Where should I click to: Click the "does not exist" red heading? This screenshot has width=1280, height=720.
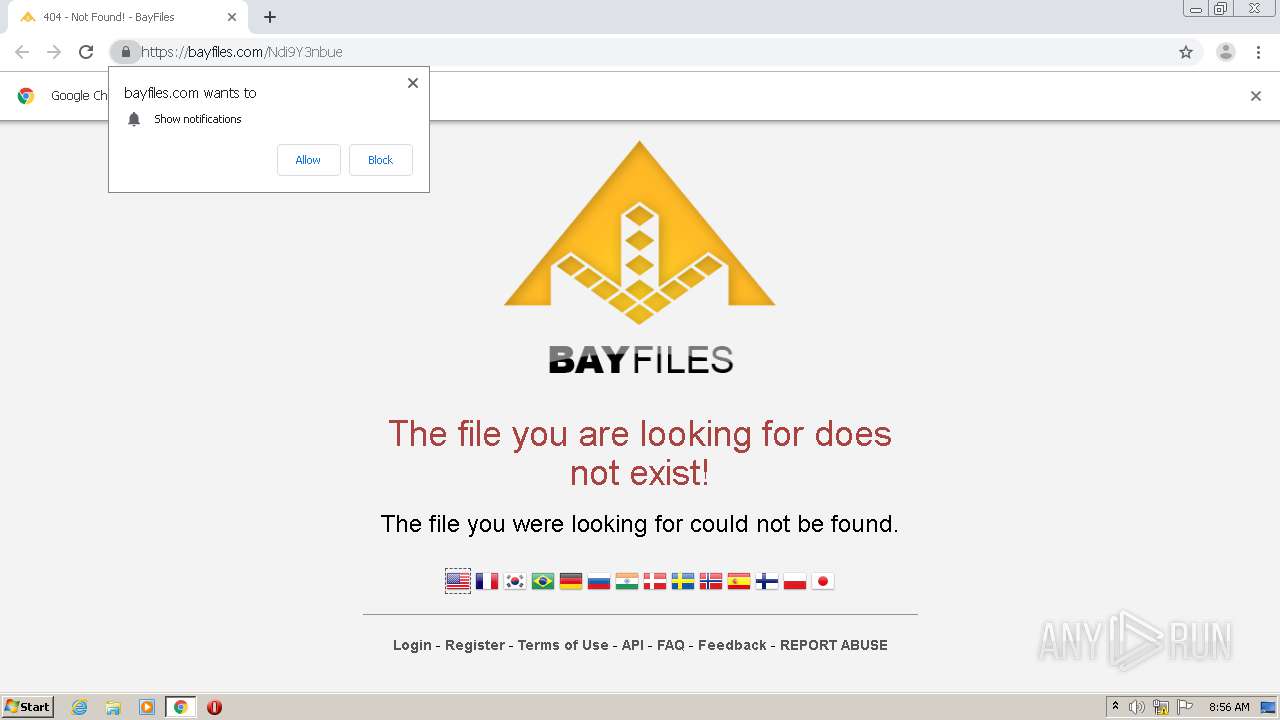pyautogui.click(x=640, y=453)
